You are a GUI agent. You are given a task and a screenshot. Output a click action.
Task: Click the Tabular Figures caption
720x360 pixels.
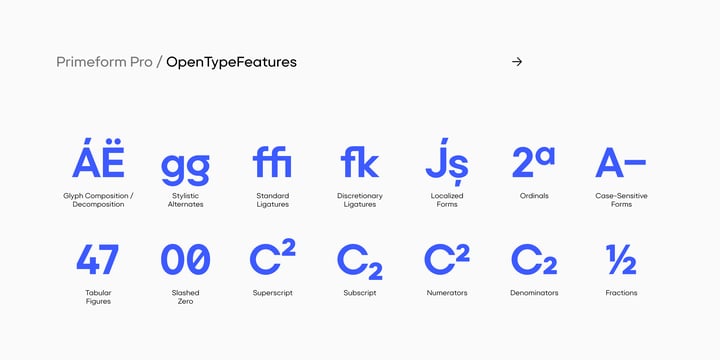point(98,297)
